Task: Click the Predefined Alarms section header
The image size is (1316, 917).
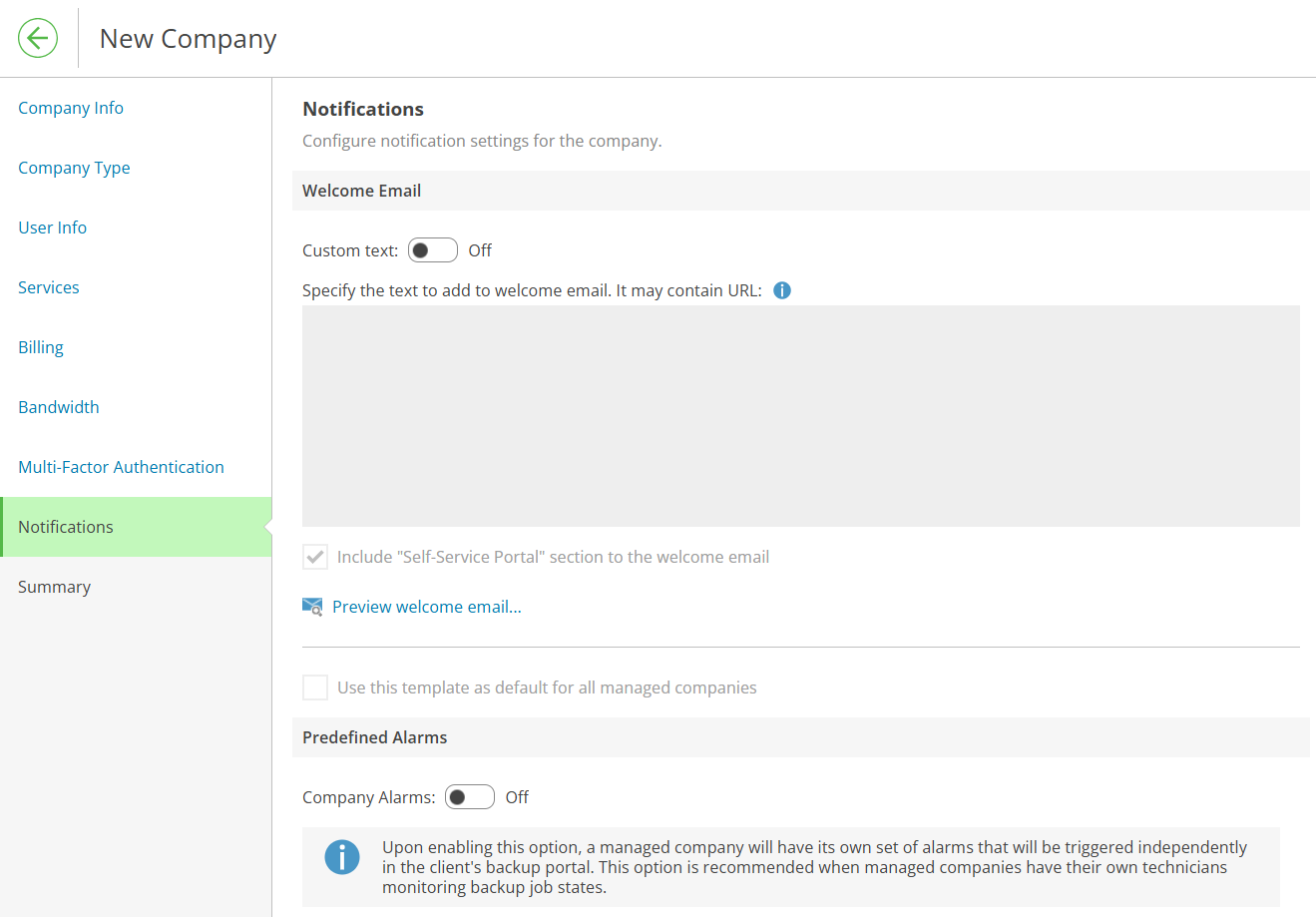Action: tap(801, 737)
